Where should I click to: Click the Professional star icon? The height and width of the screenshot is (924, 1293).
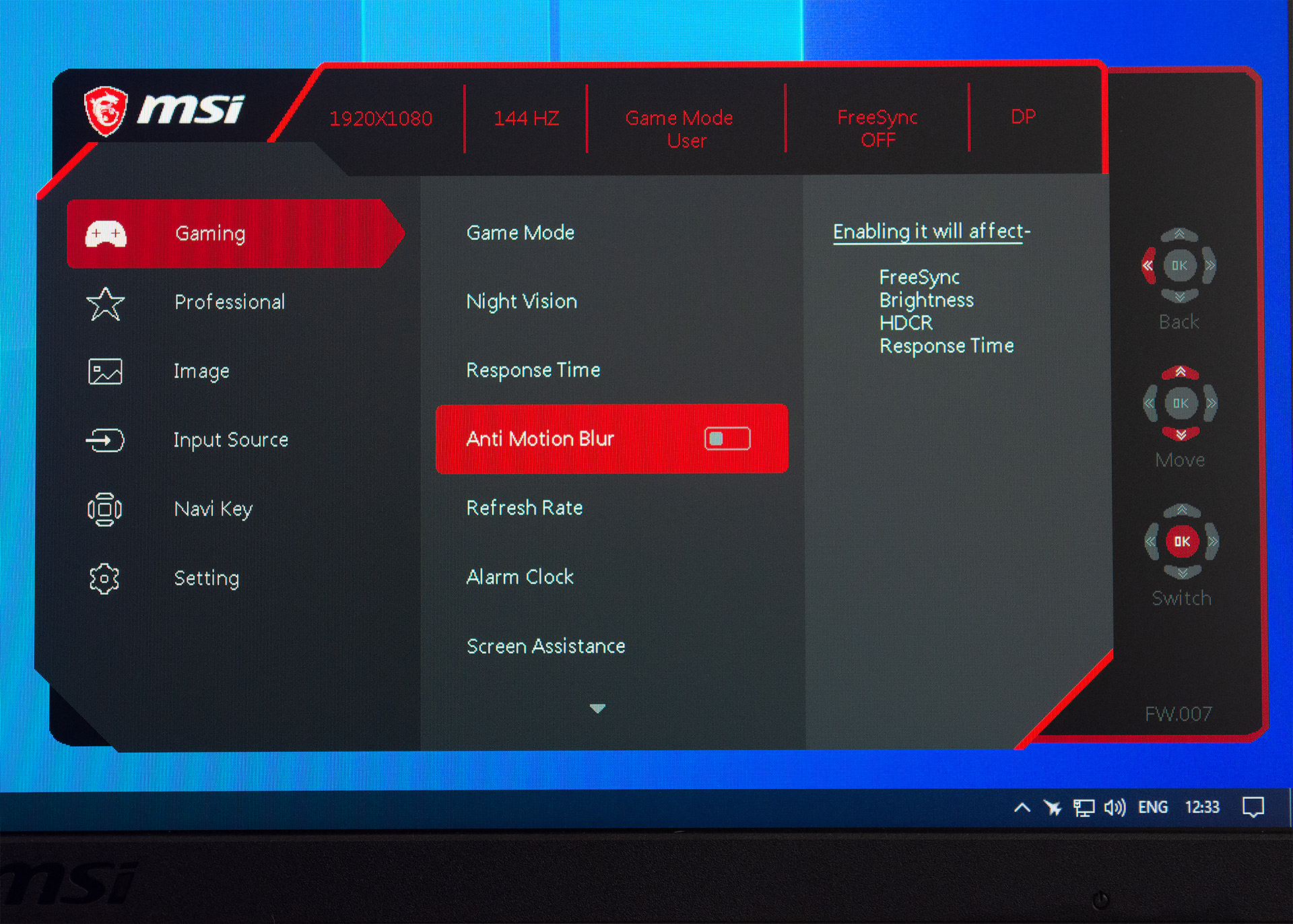coord(106,304)
